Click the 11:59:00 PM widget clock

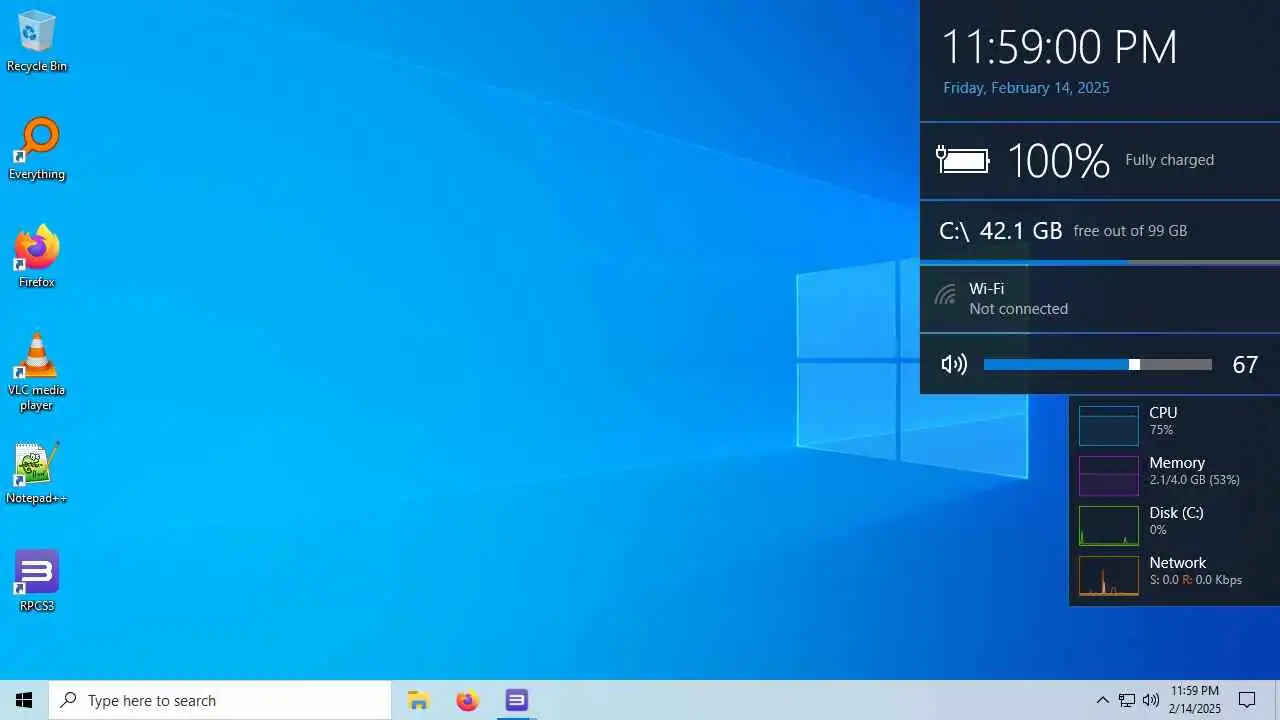pos(1060,47)
